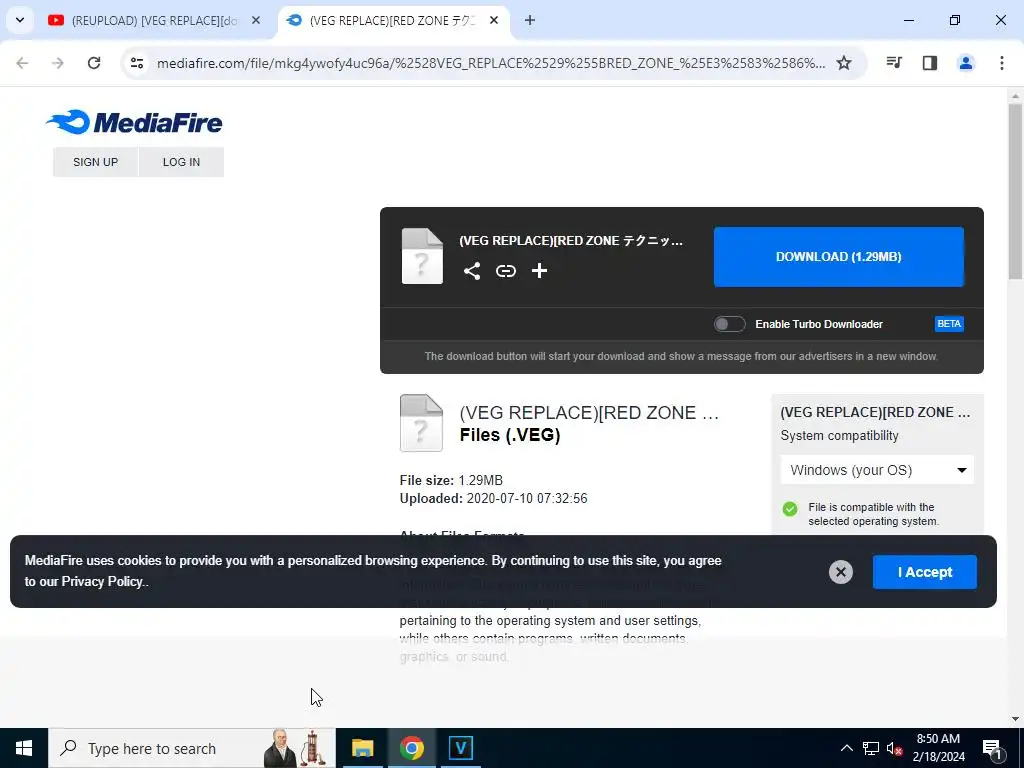Click the SIGN UP button
The width and height of the screenshot is (1024, 768).
pyautogui.click(x=95, y=162)
